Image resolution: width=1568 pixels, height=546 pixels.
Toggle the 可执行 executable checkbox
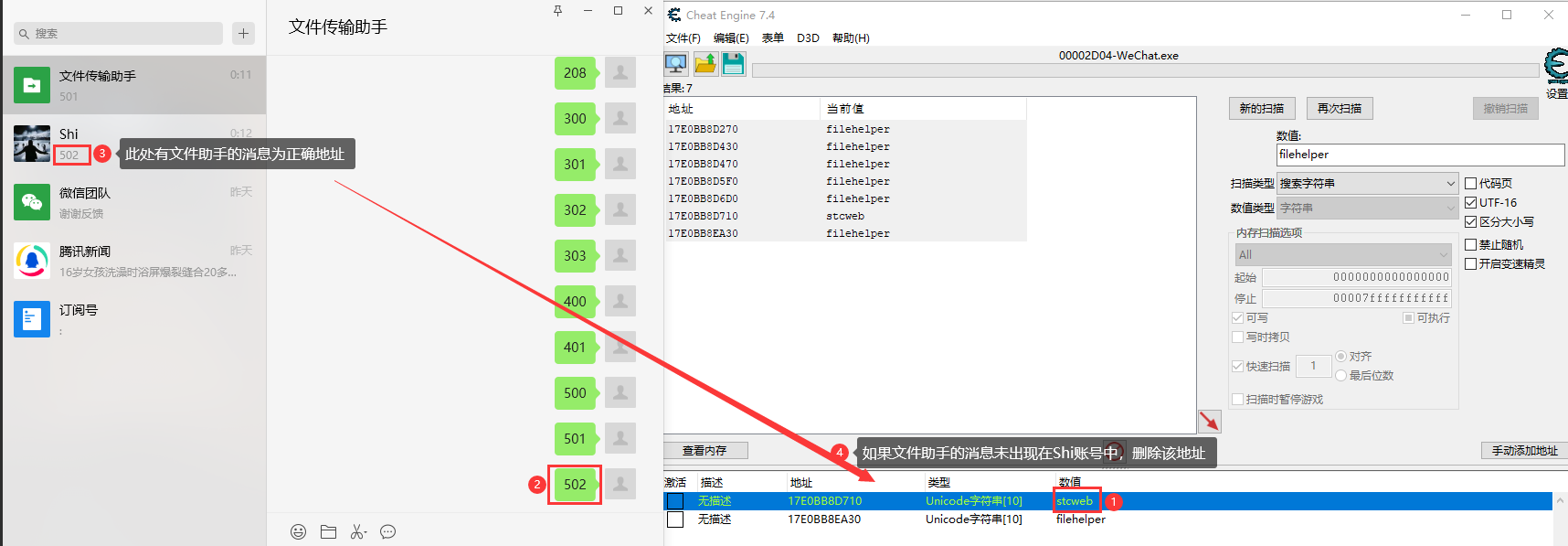[1408, 317]
